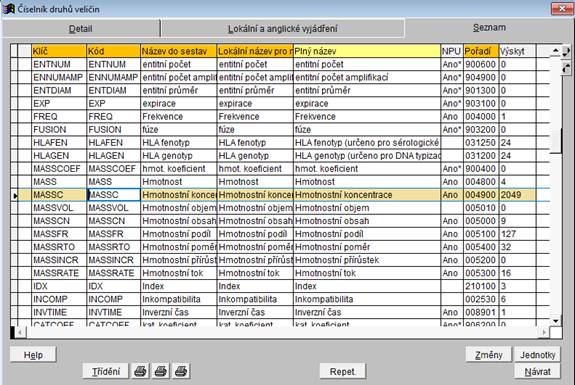The height and width of the screenshot is (385, 575).
Task: Click the order value 031250
Action: tap(481, 143)
